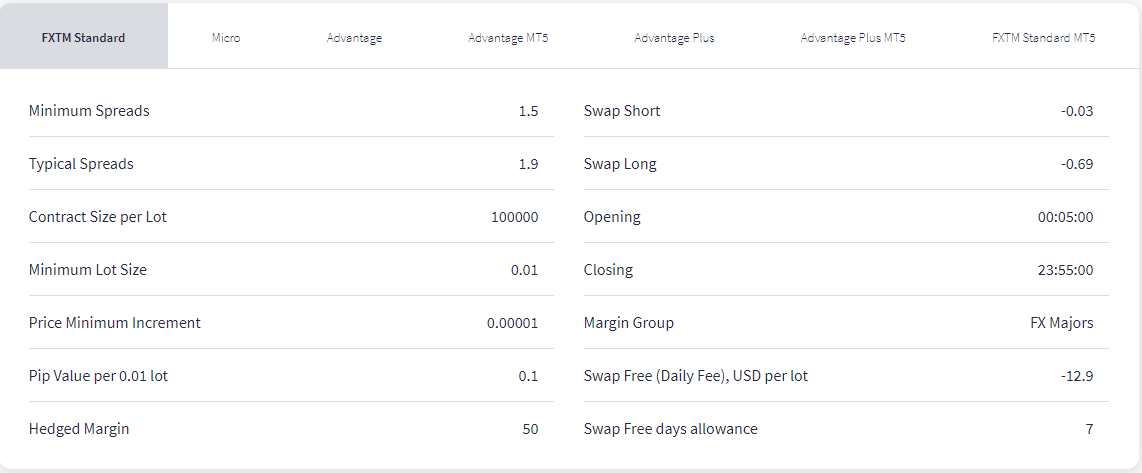Click the Margin Group label
This screenshot has width=1142, height=473.
(x=629, y=322)
